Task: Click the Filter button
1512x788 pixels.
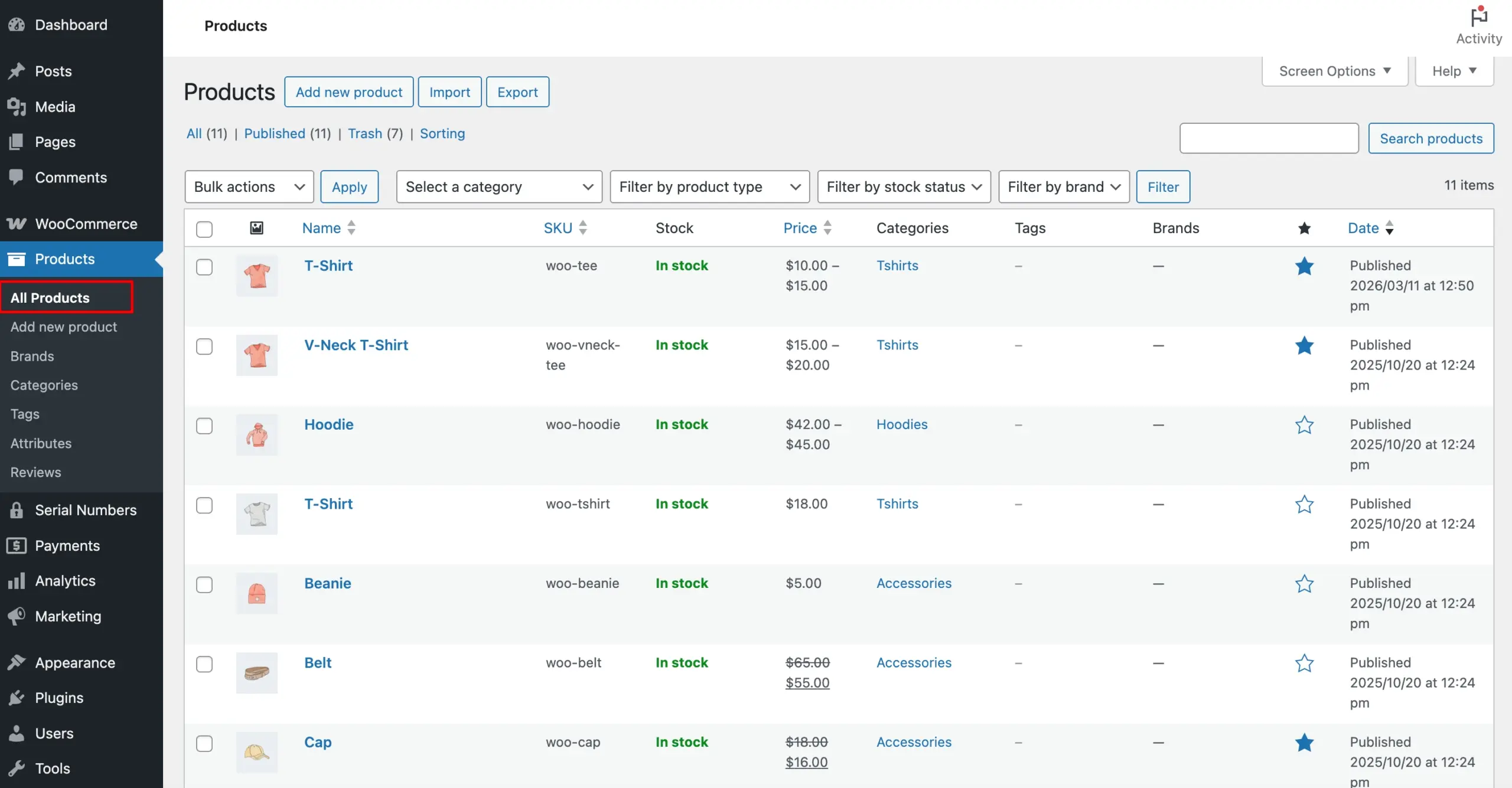Action: pyautogui.click(x=1163, y=187)
